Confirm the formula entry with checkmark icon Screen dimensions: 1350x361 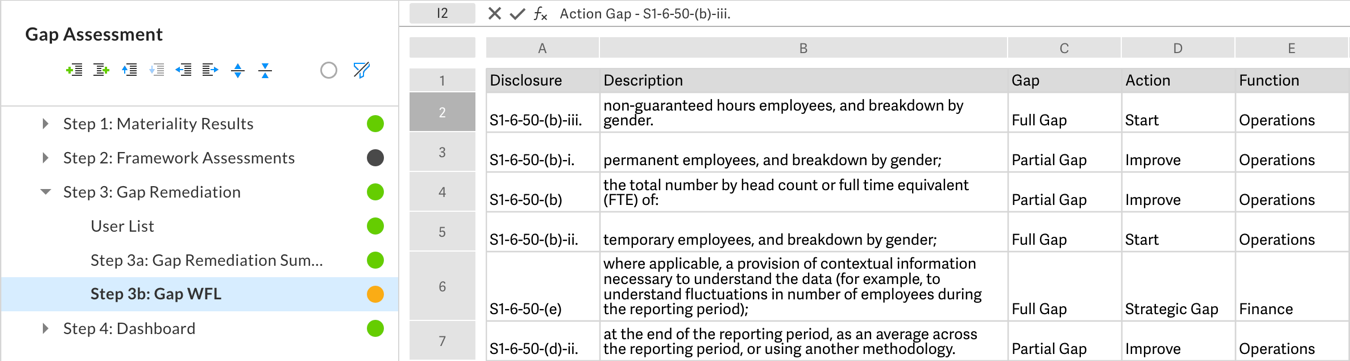(x=517, y=14)
